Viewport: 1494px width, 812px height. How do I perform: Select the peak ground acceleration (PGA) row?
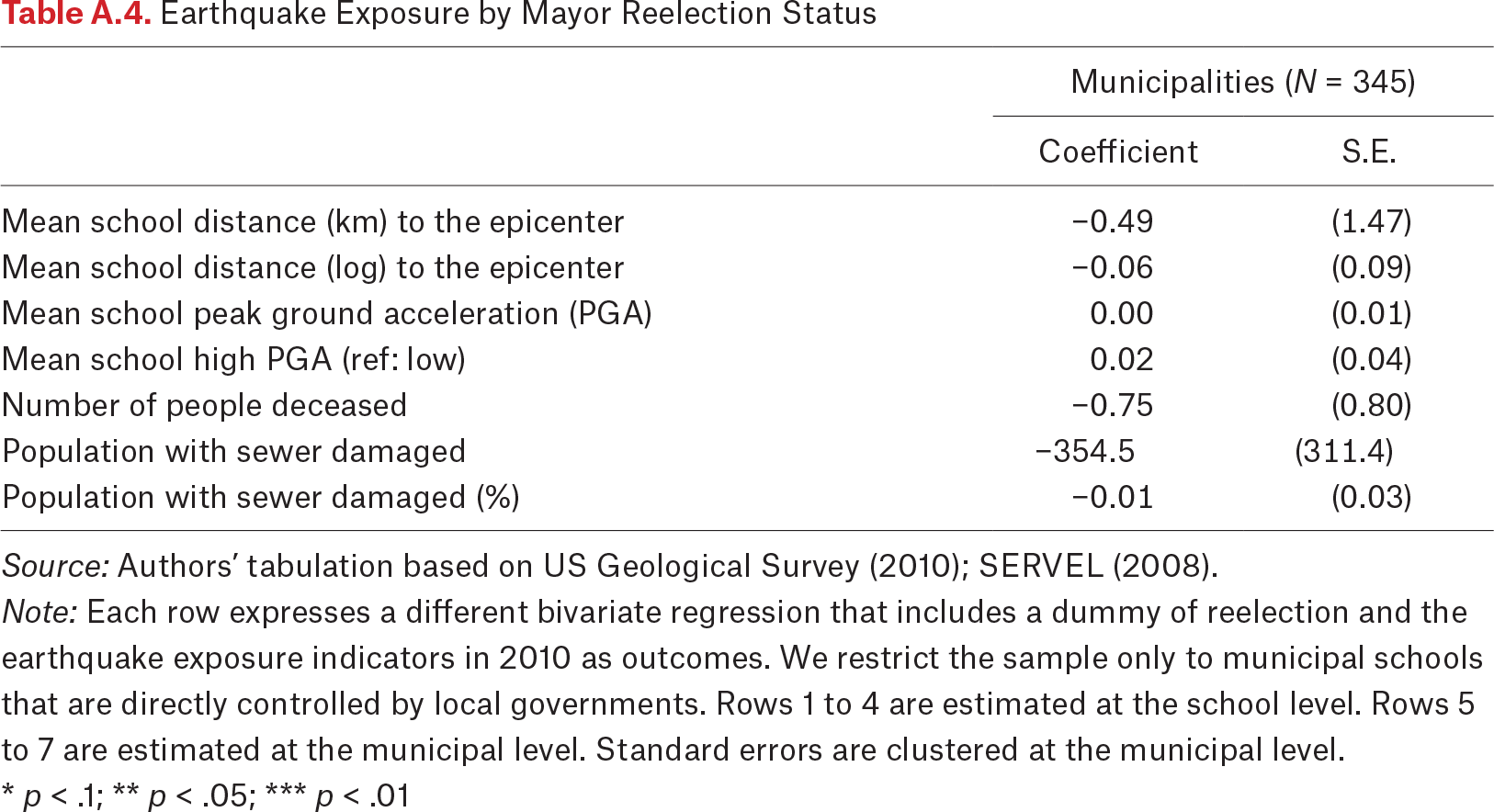point(747,313)
